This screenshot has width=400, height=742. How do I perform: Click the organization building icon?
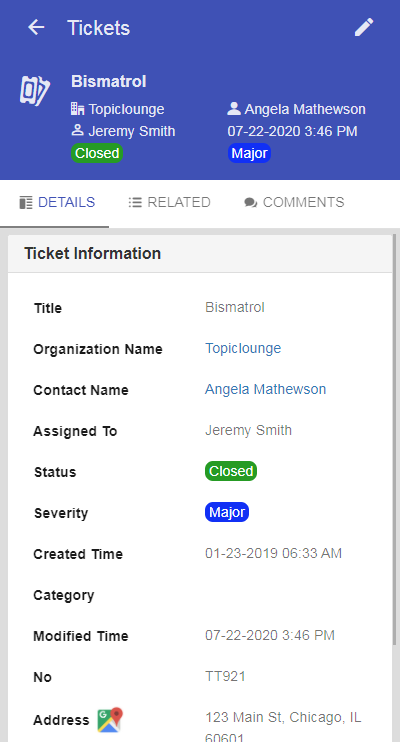[78, 109]
